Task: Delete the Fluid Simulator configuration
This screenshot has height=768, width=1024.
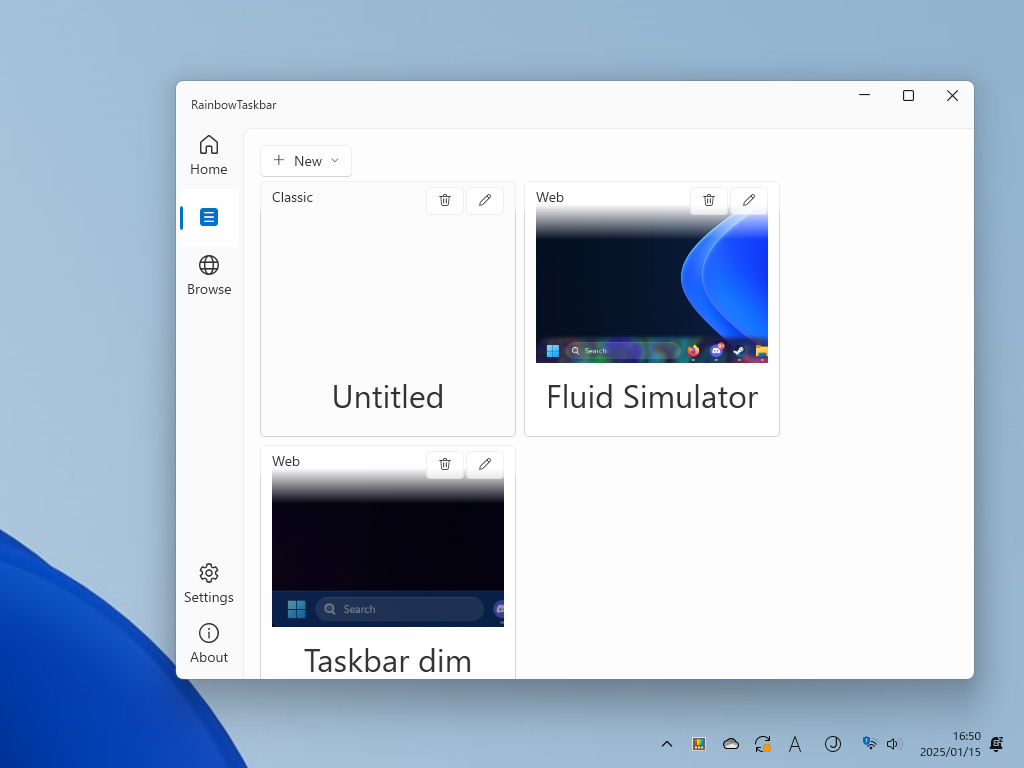Action: [x=709, y=200]
